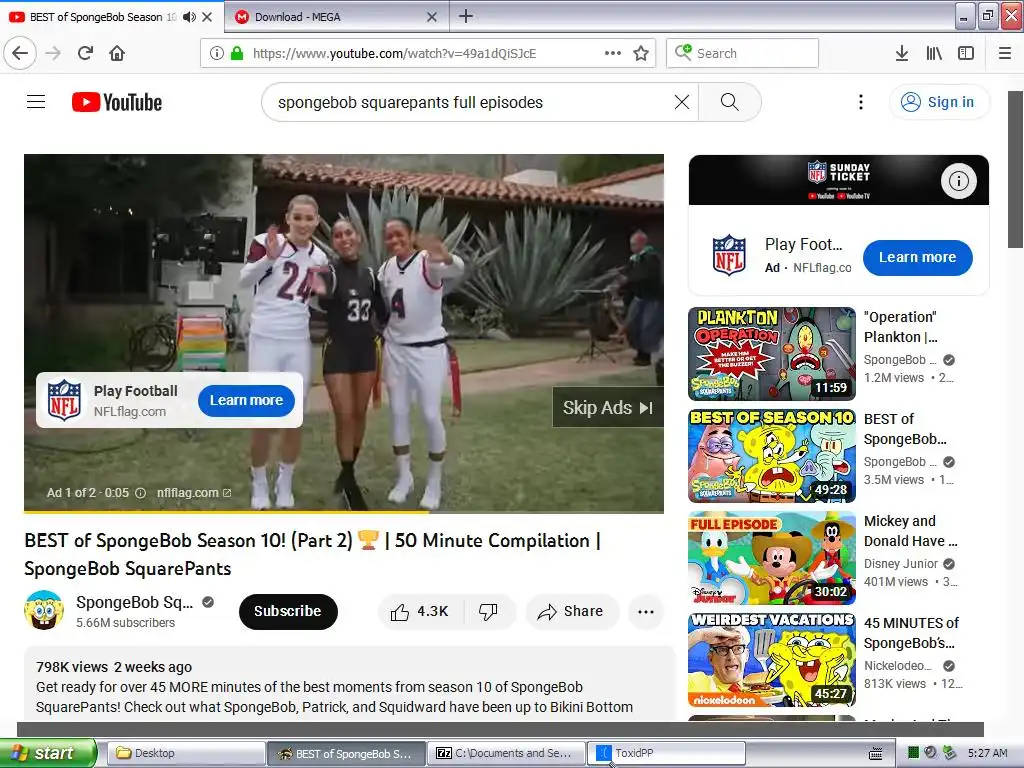Mute the SpongeBob tab audio
Screen dimensions: 1024x768
(189, 17)
